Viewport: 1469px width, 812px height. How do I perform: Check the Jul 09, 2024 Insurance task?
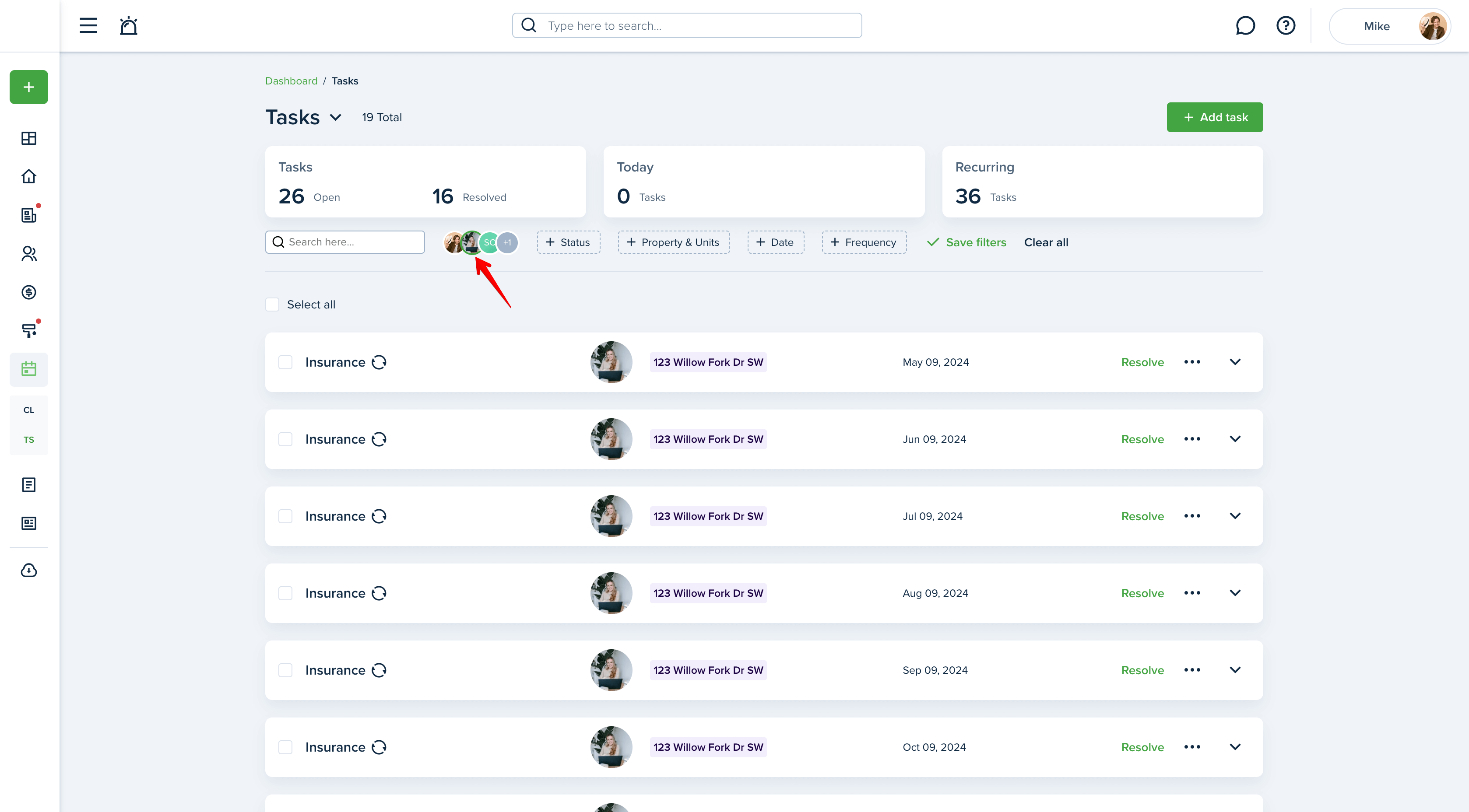coord(286,516)
